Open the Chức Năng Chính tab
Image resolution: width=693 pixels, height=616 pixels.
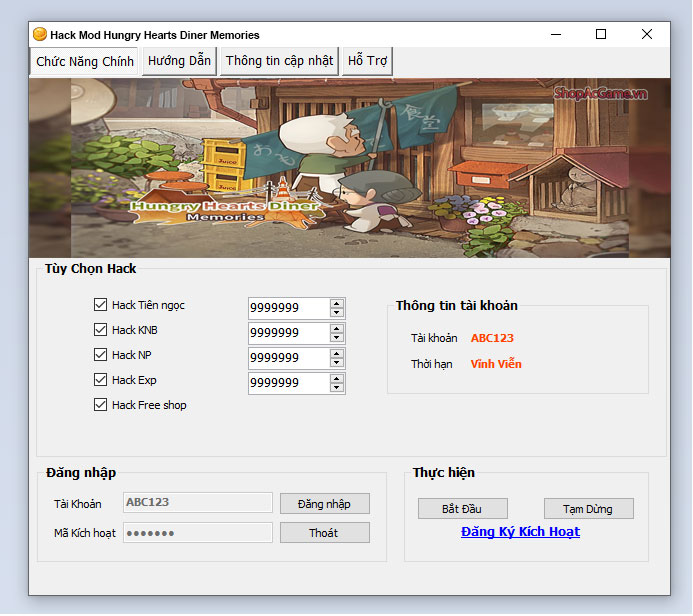pos(84,61)
